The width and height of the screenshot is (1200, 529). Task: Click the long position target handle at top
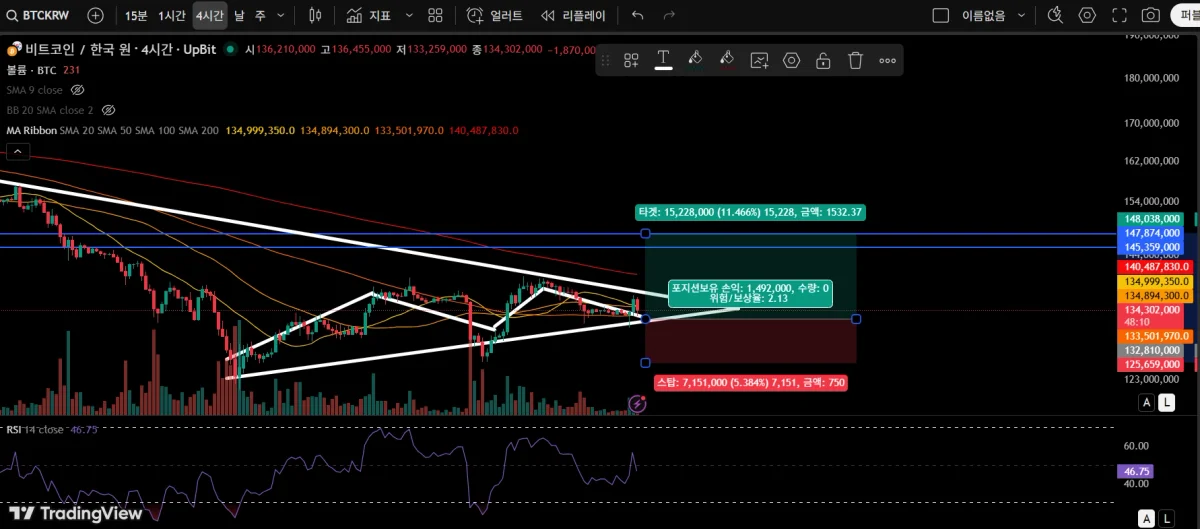click(645, 234)
